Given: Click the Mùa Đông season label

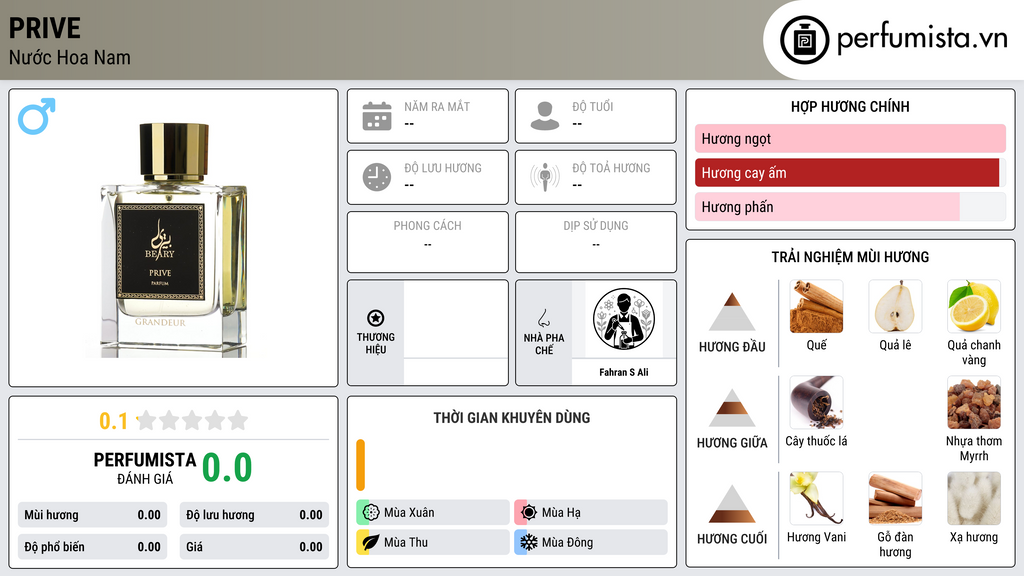Looking at the screenshot, I should pos(568,542).
